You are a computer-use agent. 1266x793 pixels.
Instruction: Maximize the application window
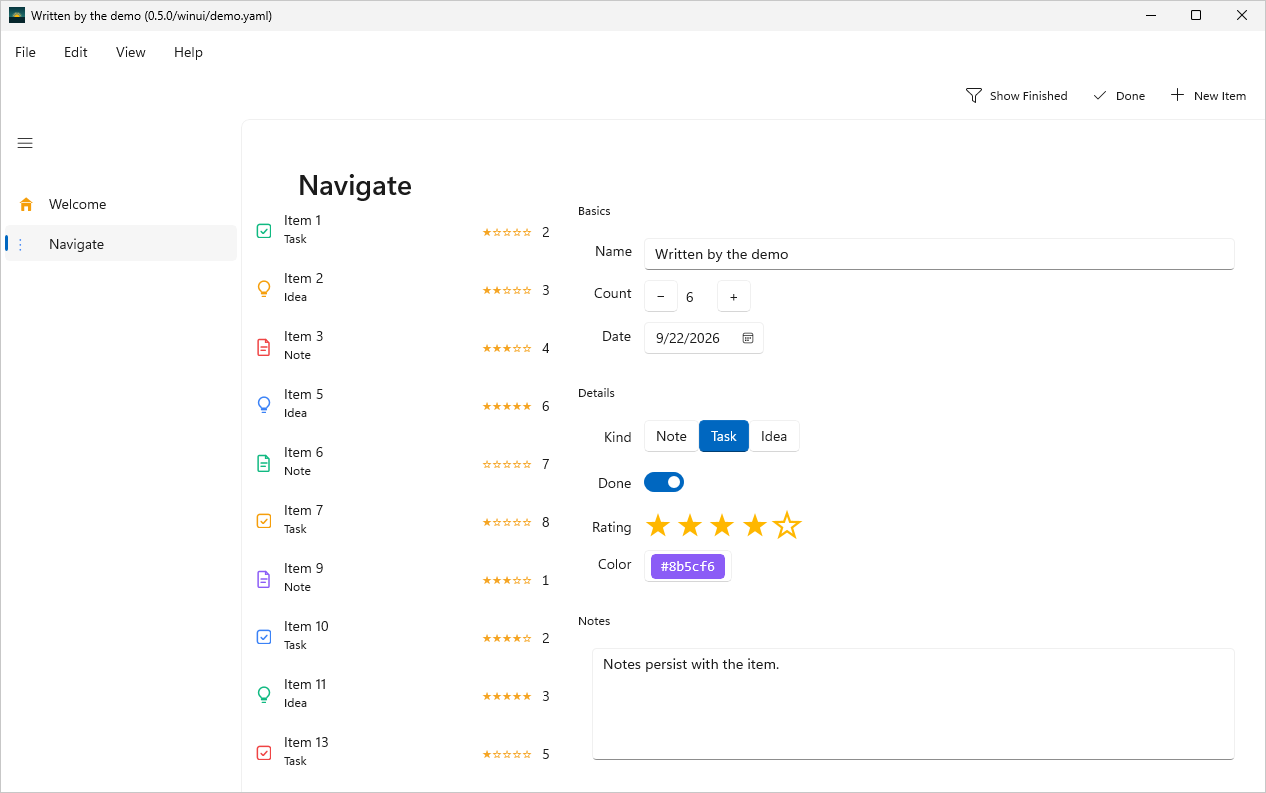point(1196,15)
